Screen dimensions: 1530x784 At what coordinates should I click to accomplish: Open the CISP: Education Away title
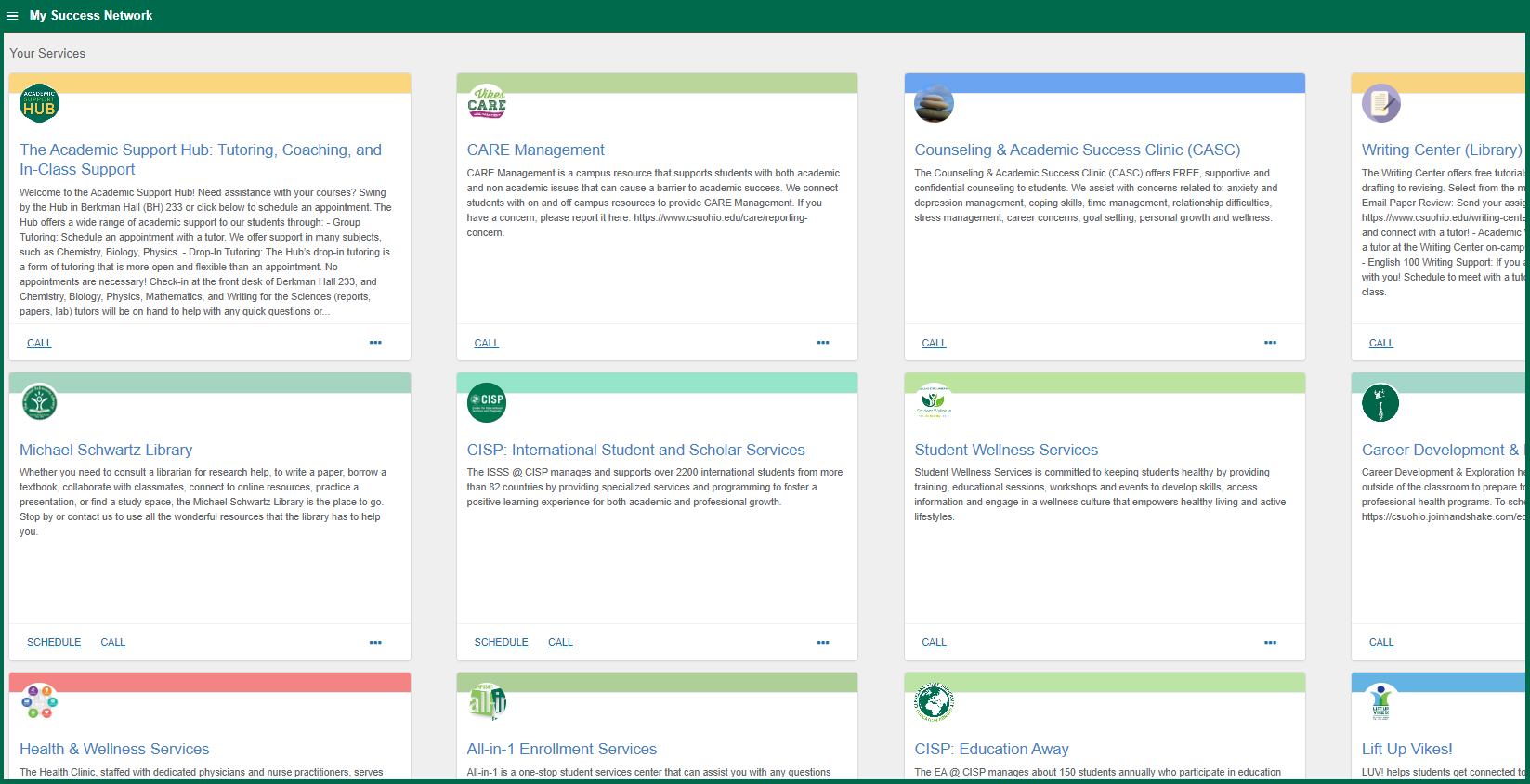[x=991, y=749]
